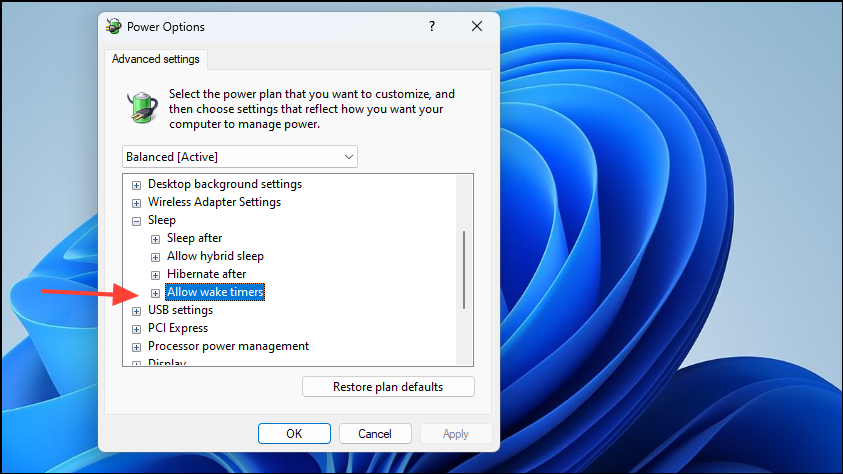
Task: Select Allow wake timers item
Action: (x=215, y=292)
